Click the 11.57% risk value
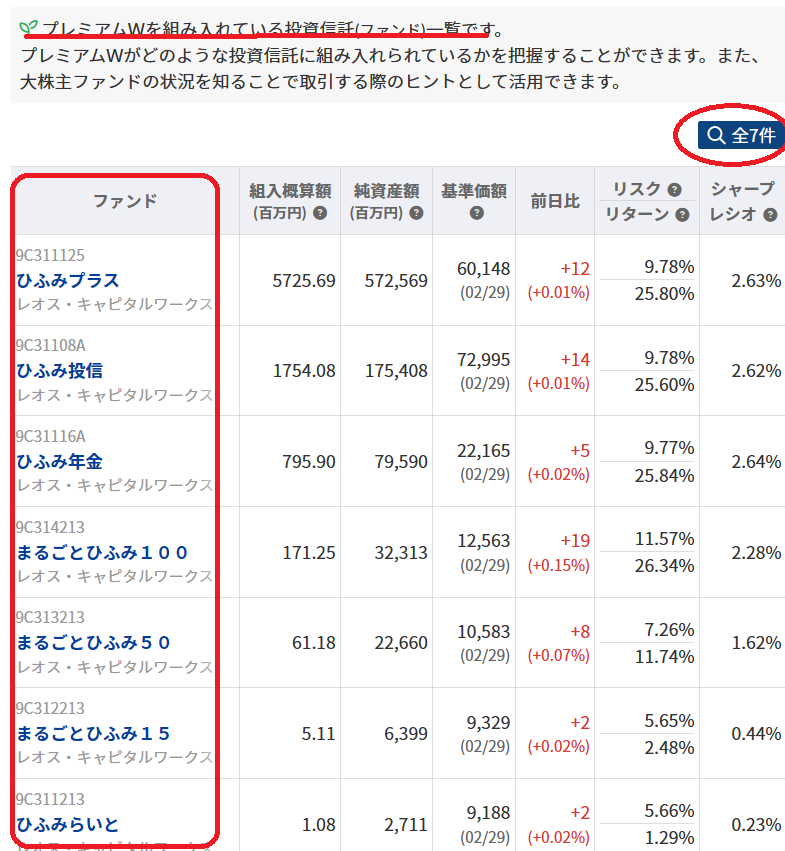The height and width of the screenshot is (851, 785). click(x=664, y=539)
